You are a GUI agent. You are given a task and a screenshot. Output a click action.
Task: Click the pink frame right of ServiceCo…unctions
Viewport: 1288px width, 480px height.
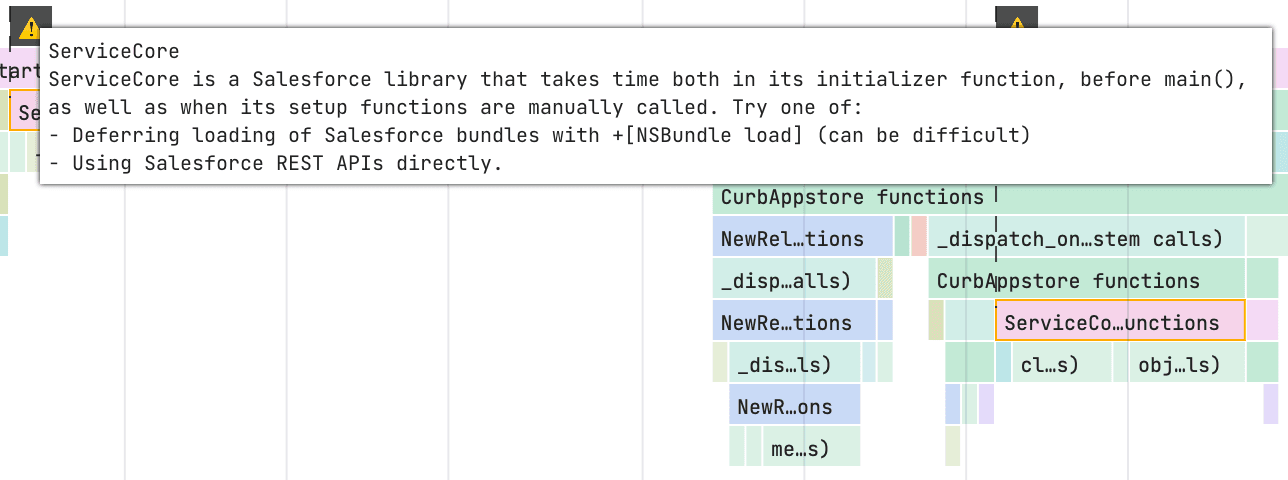coord(1261,322)
